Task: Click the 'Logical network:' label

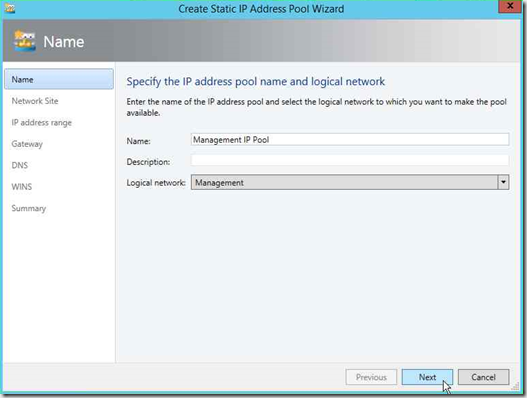Action: 156,183
